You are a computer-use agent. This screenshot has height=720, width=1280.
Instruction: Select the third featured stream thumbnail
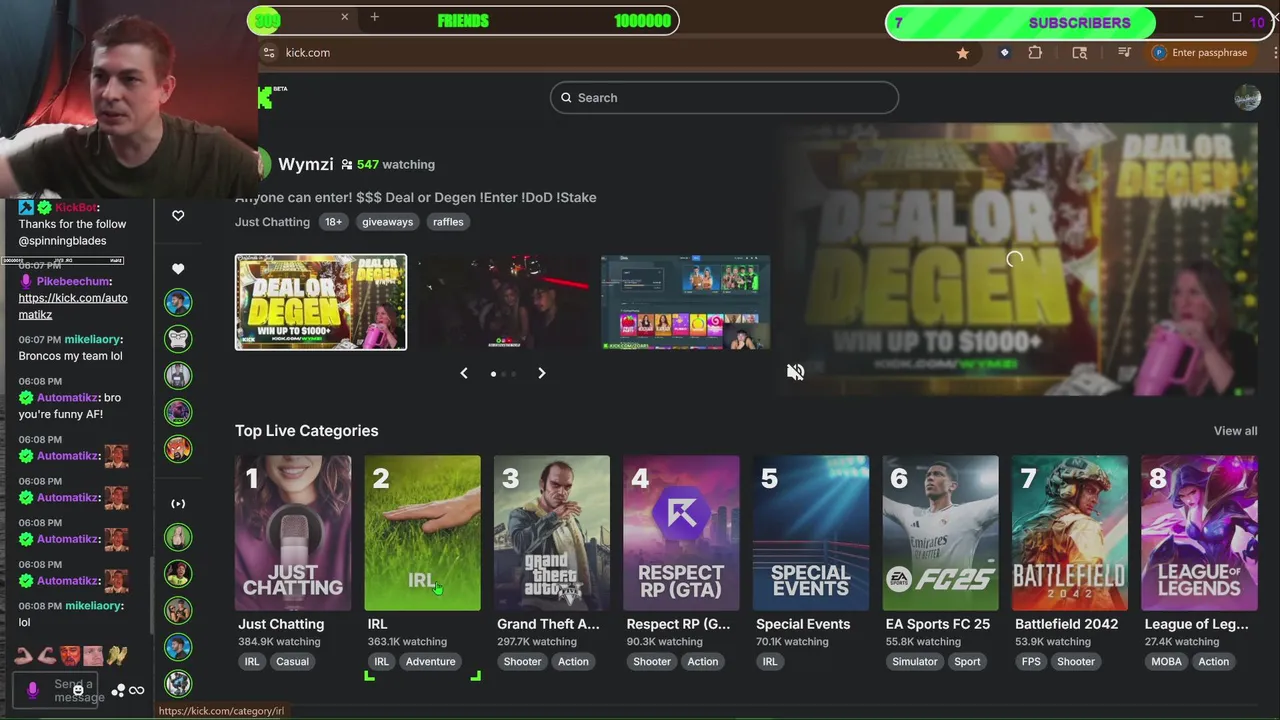coord(686,302)
